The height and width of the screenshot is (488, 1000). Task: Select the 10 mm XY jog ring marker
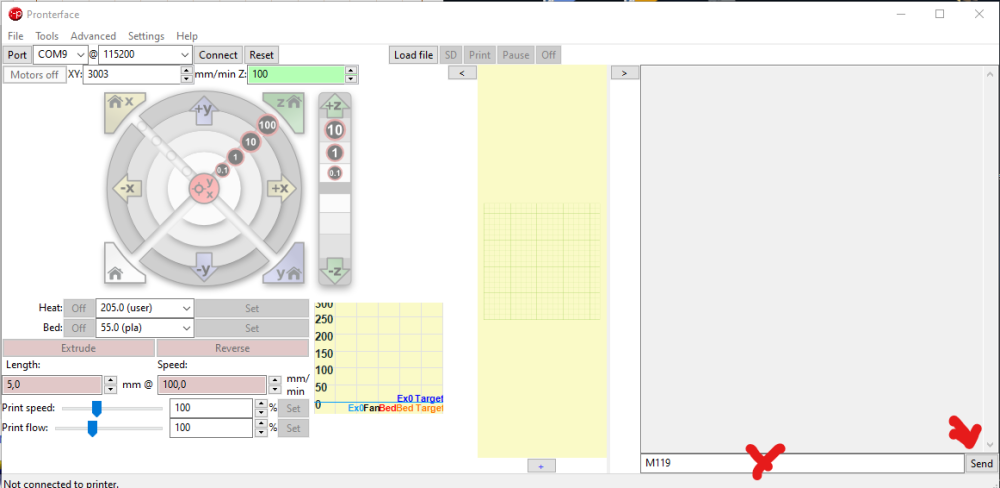pyautogui.click(x=251, y=142)
